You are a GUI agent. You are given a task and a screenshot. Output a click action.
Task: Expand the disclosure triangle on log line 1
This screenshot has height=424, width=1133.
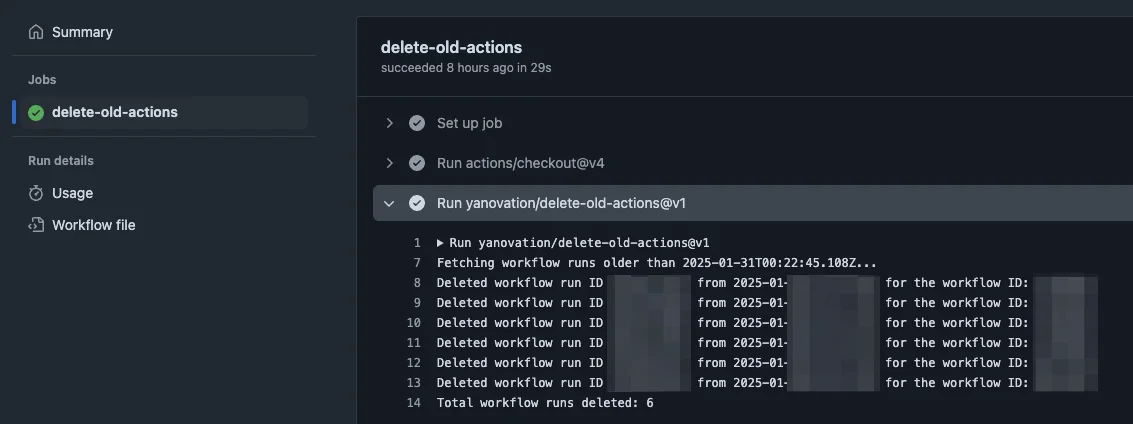click(x=441, y=243)
